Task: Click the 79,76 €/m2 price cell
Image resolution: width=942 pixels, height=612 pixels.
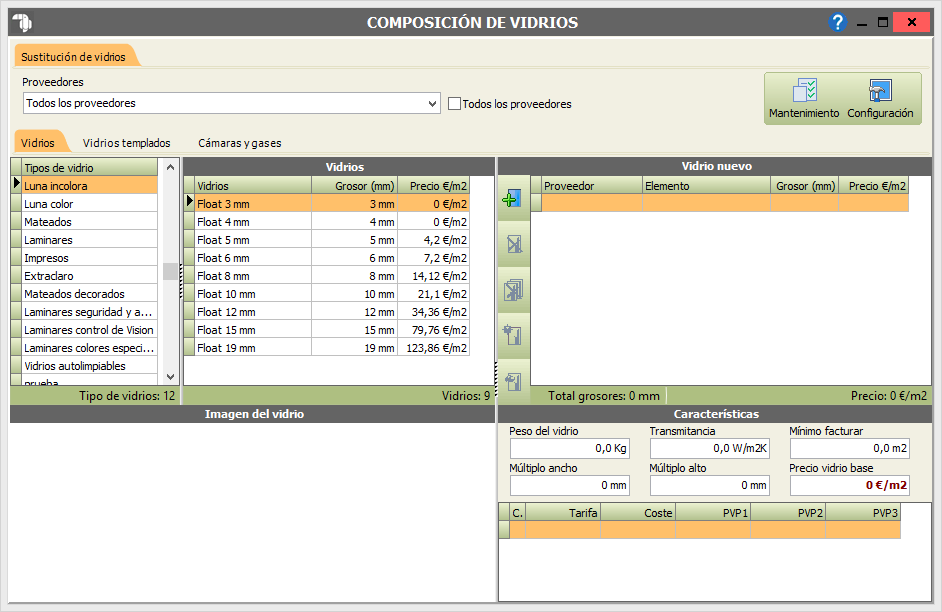Action: coord(433,330)
